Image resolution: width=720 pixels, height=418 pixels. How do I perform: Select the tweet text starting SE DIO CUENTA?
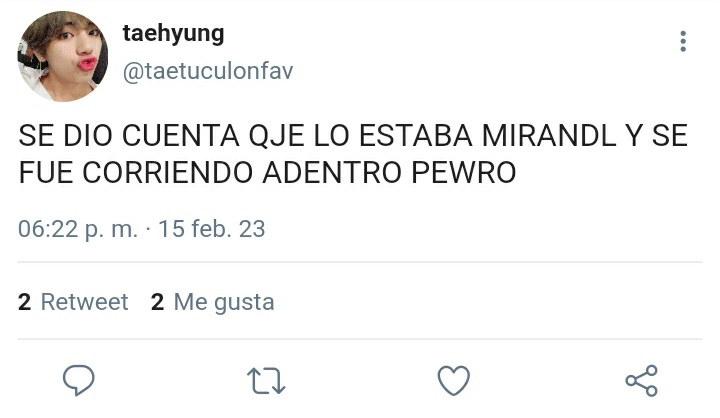click(x=353, y=154)
